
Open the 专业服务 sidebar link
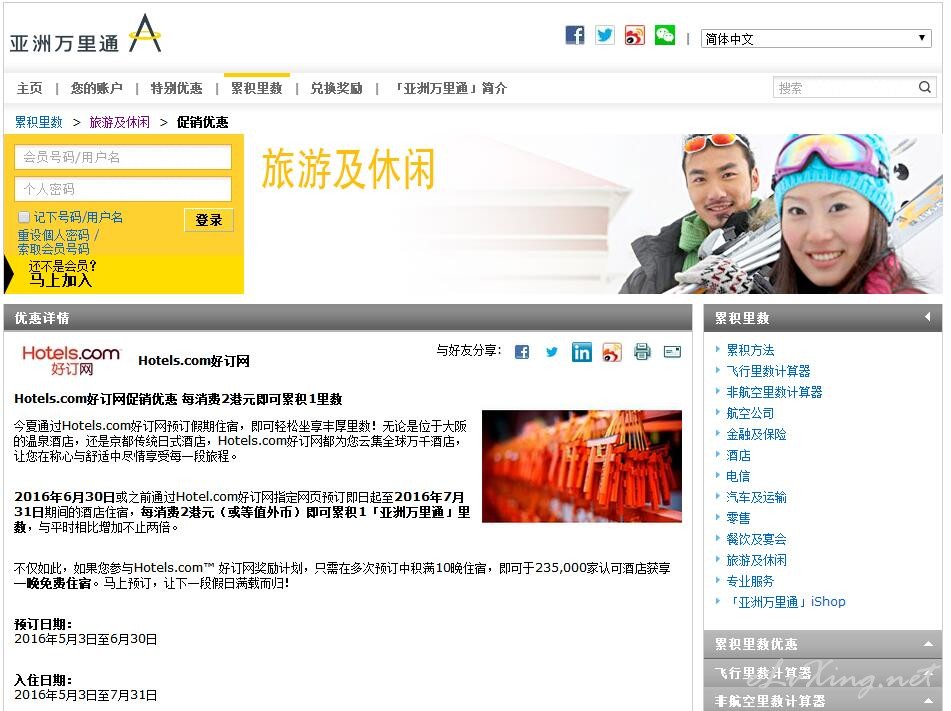[750, 581]
